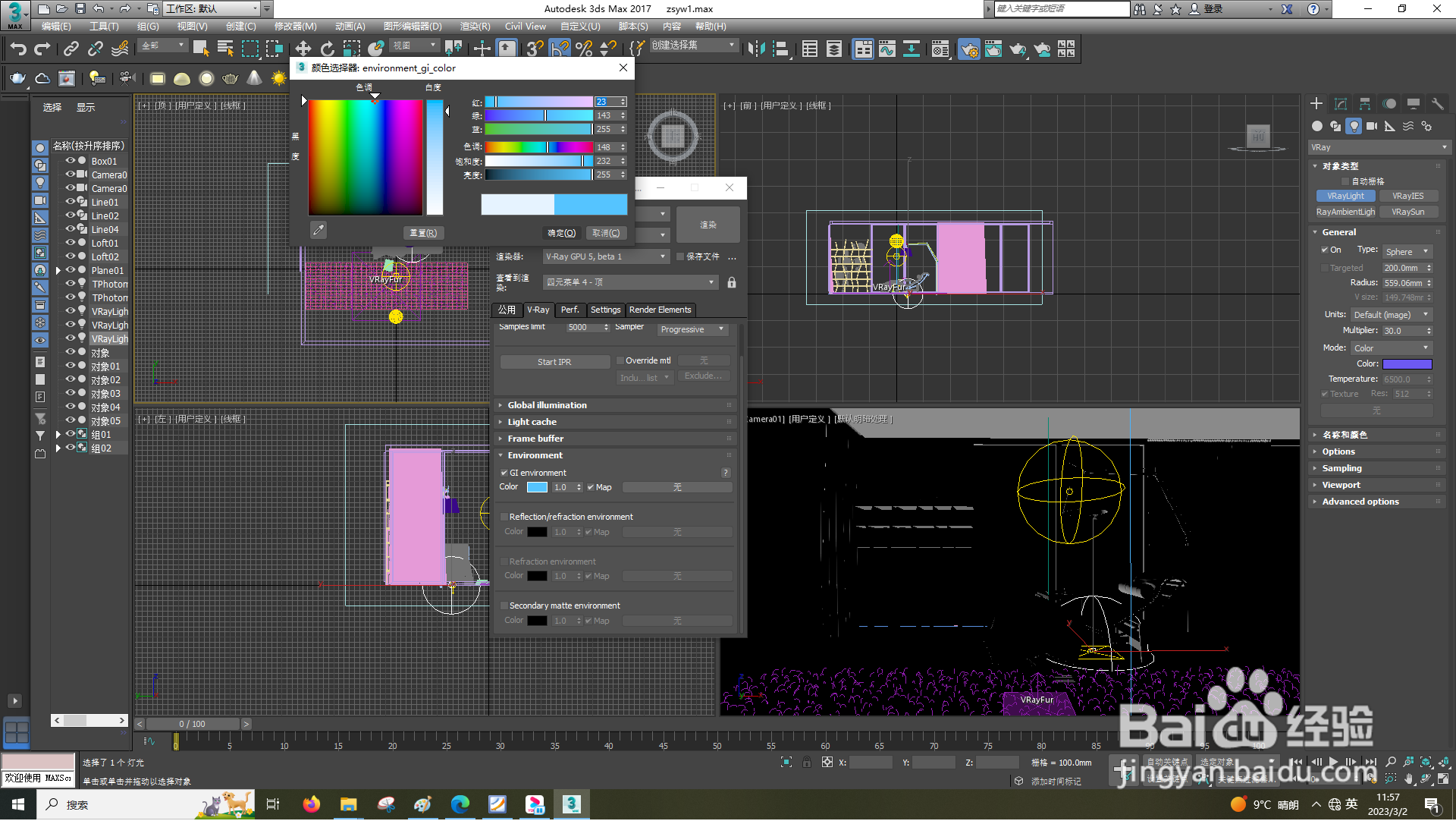Screen dimensions: 1456x821
Task: Switch to the Settings render tab
Action: [605, 310]
